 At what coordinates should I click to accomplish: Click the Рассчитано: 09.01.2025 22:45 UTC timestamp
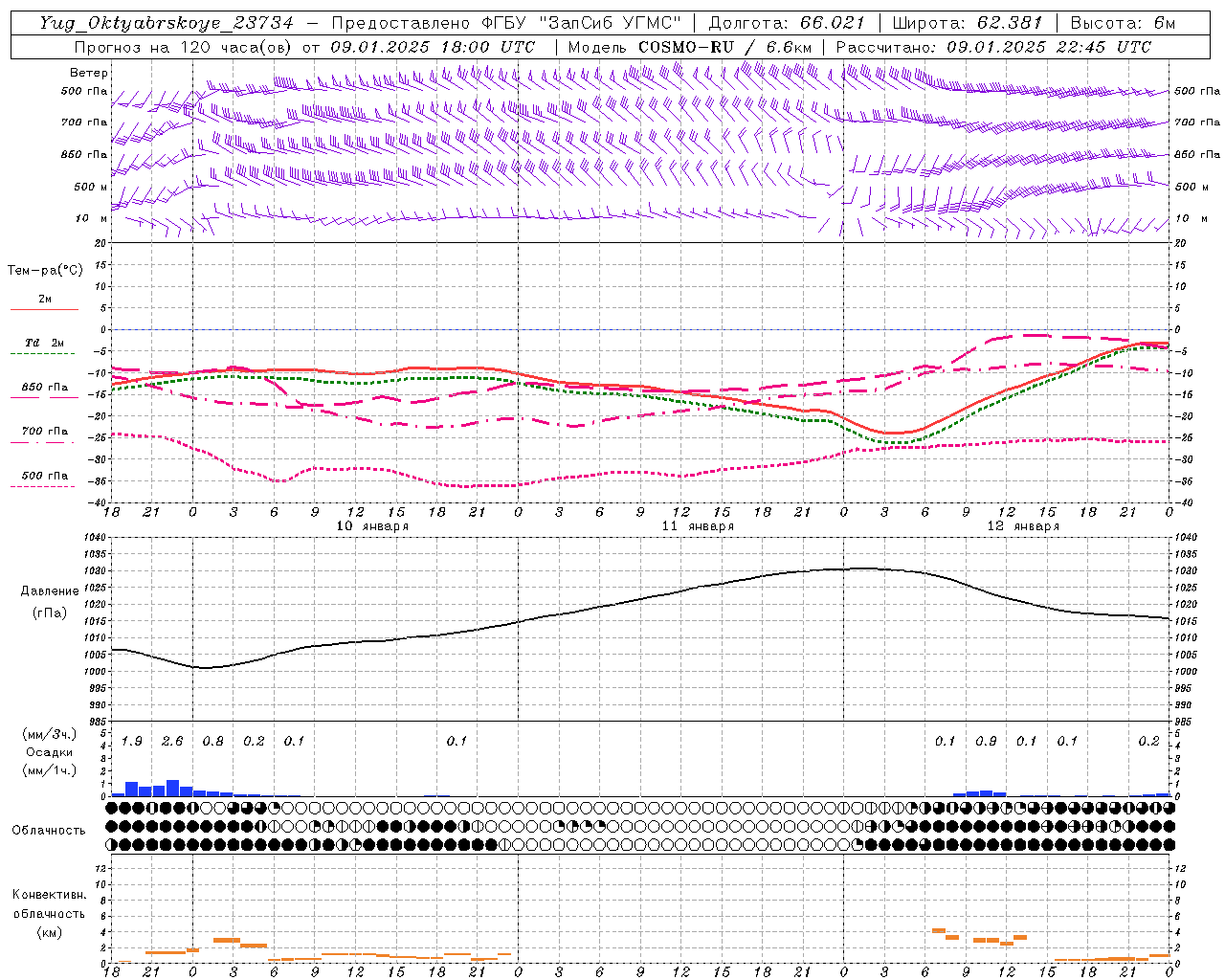click(993, 47)
